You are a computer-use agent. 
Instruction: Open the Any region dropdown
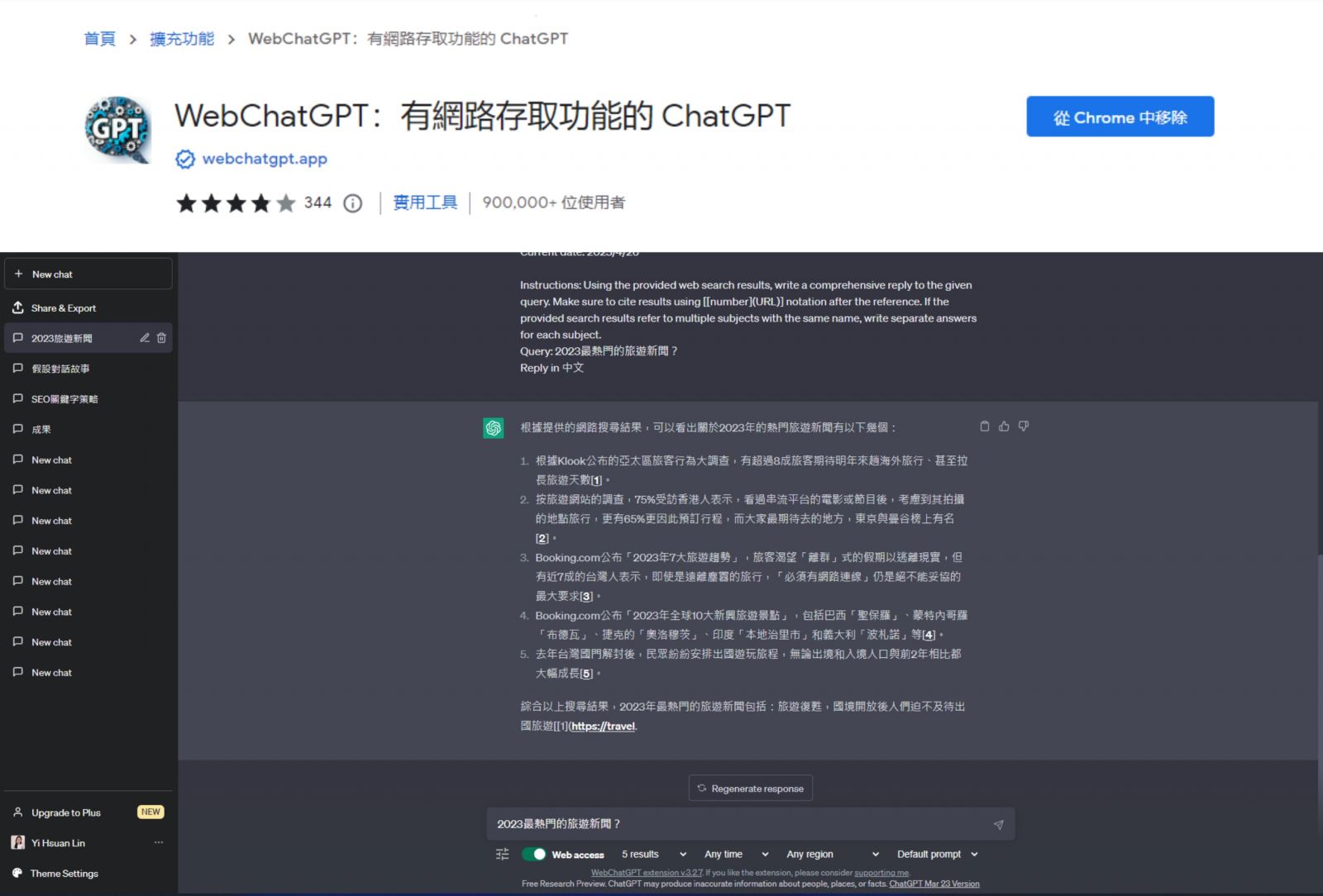pos(833,854)
